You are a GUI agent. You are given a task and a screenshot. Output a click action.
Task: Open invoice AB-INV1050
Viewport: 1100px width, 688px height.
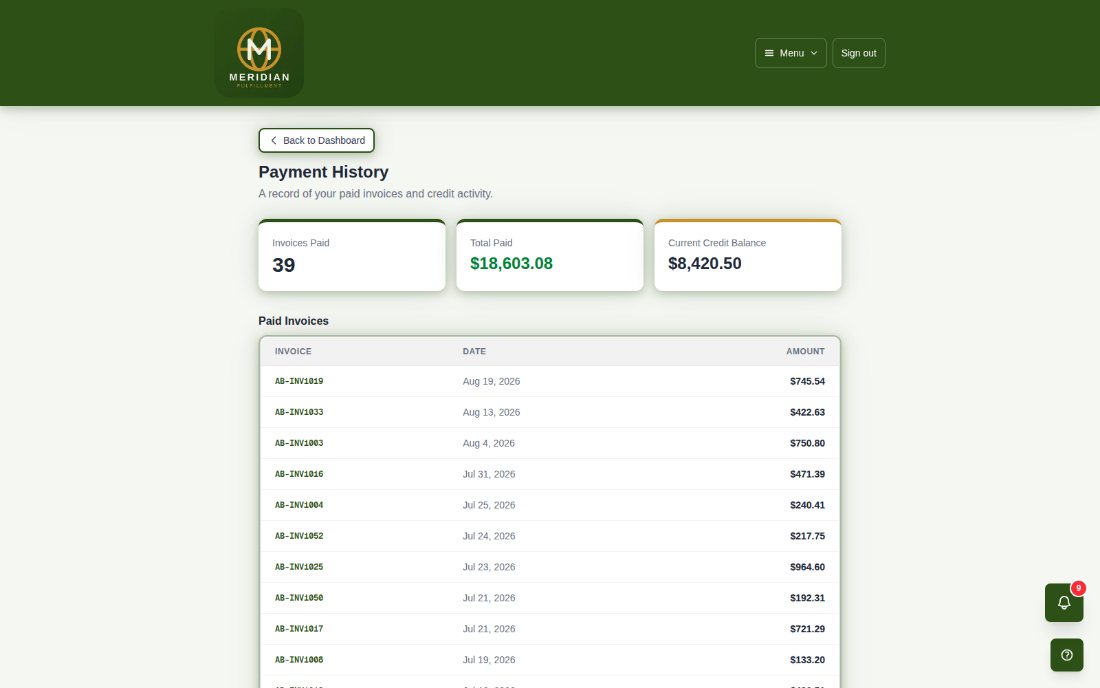point(299,598)
